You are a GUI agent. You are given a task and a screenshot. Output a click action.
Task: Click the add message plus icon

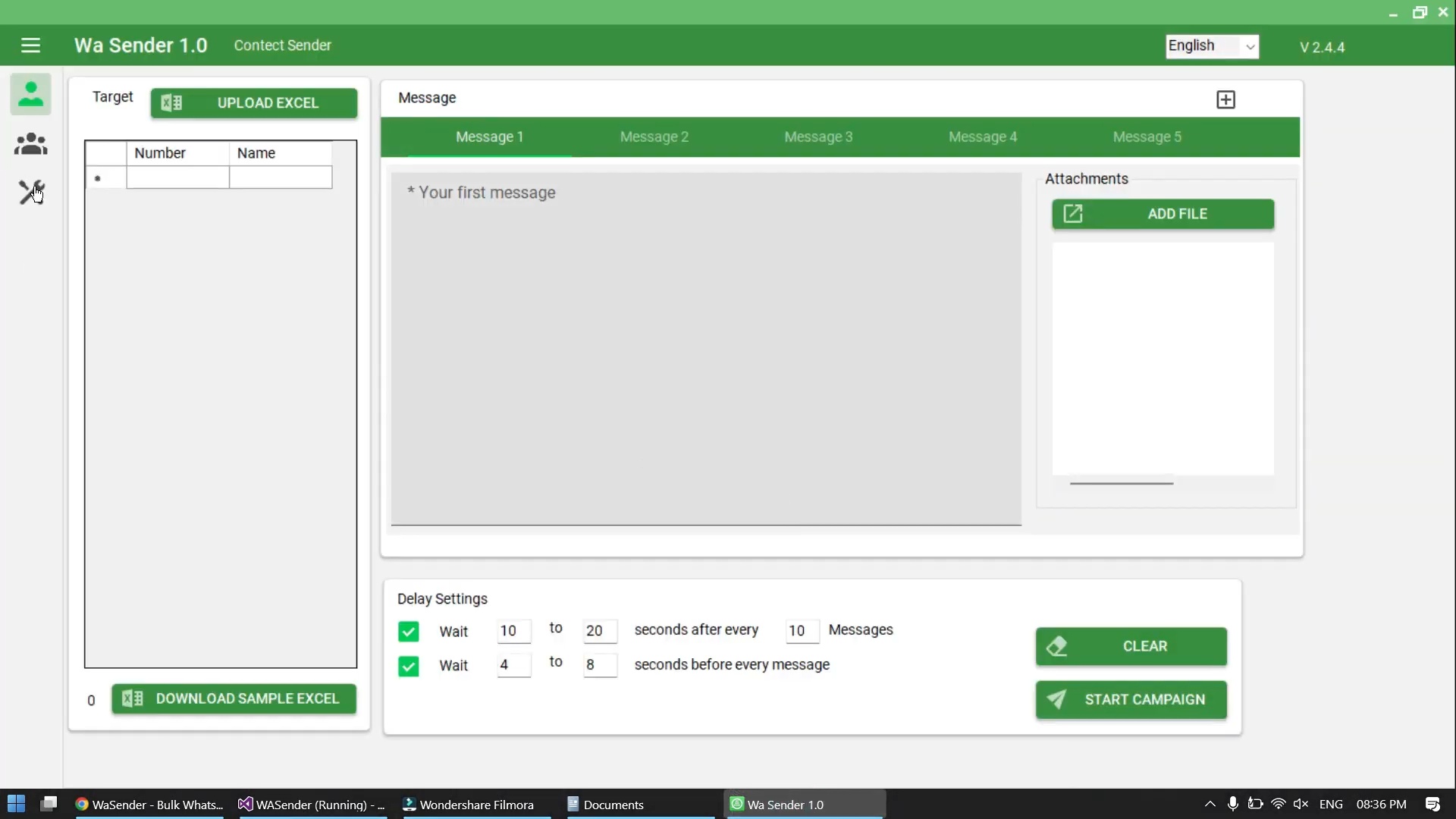(x=1225, y=99)
